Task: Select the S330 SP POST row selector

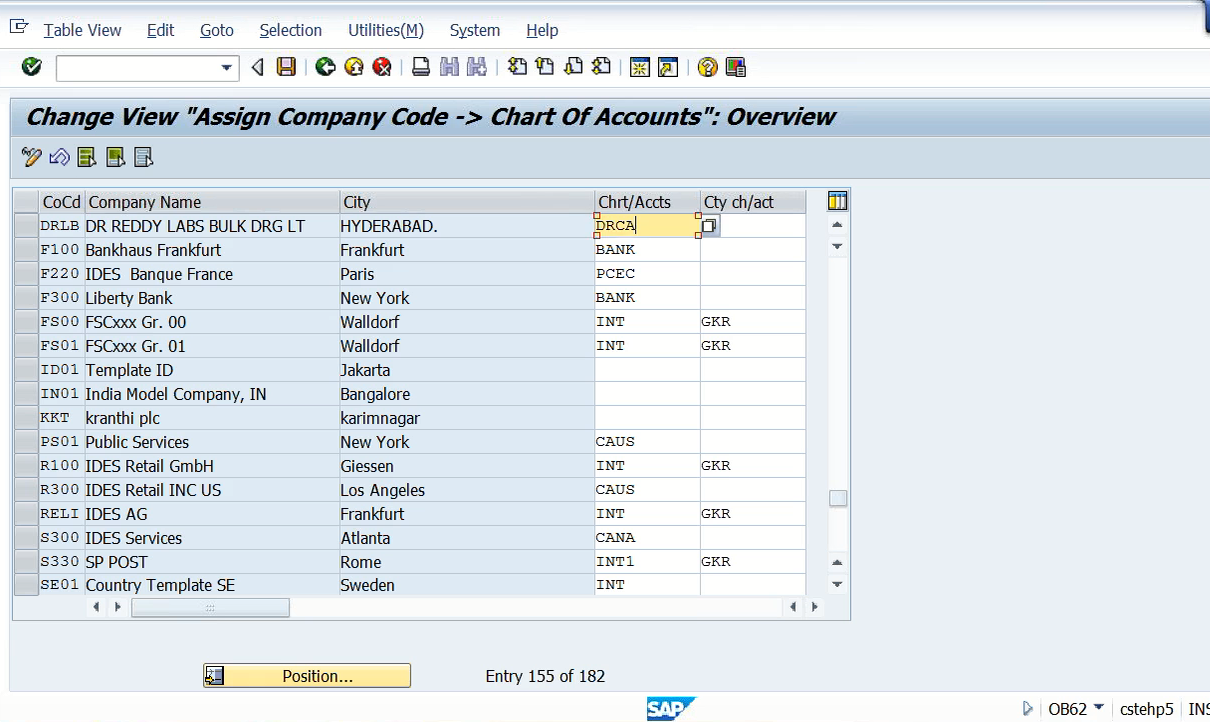Action: click(x=26, y=562)
